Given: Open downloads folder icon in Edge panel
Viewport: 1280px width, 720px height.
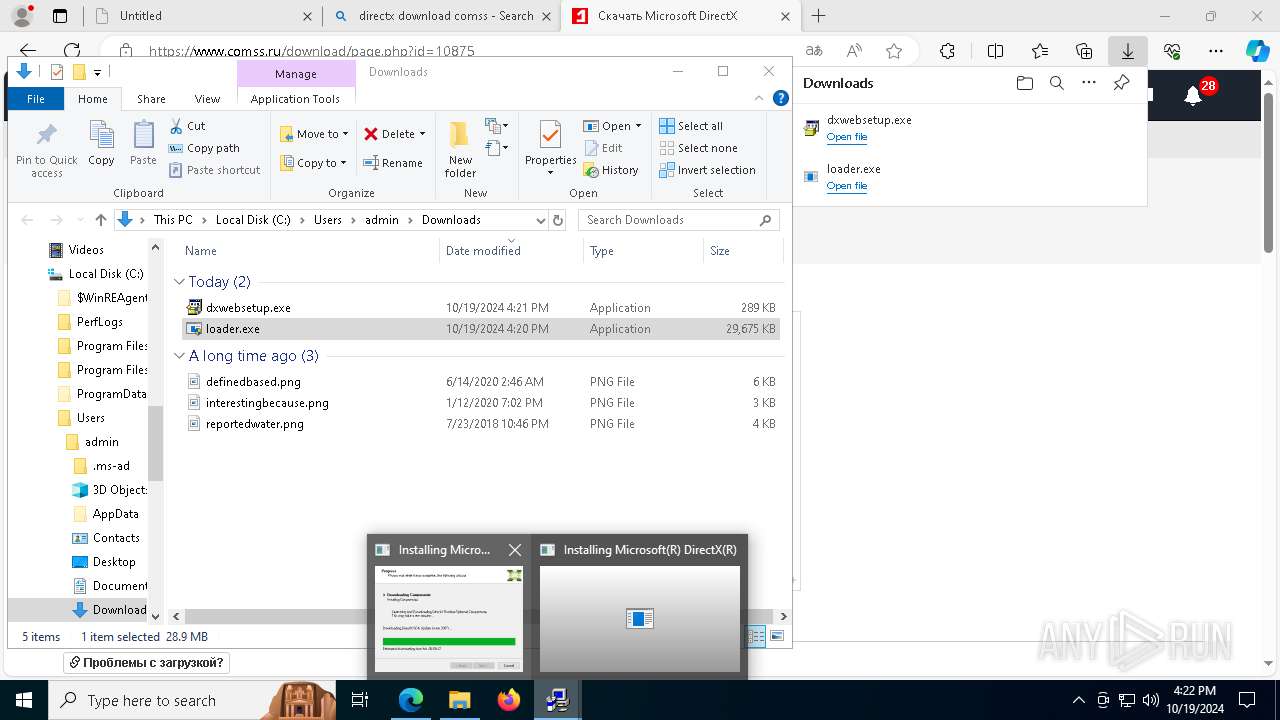Looking at the screenshot, I should 1024,83.
